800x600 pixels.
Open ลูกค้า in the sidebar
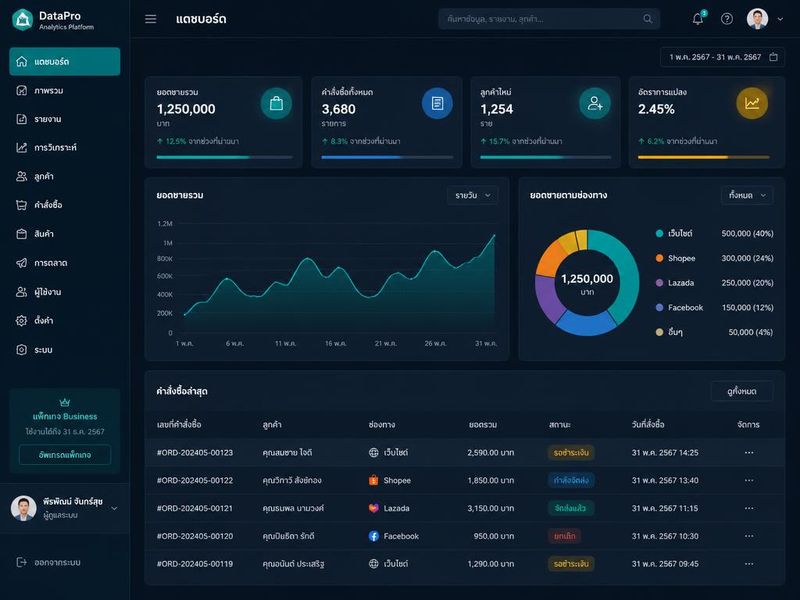[x=65, y=177]
